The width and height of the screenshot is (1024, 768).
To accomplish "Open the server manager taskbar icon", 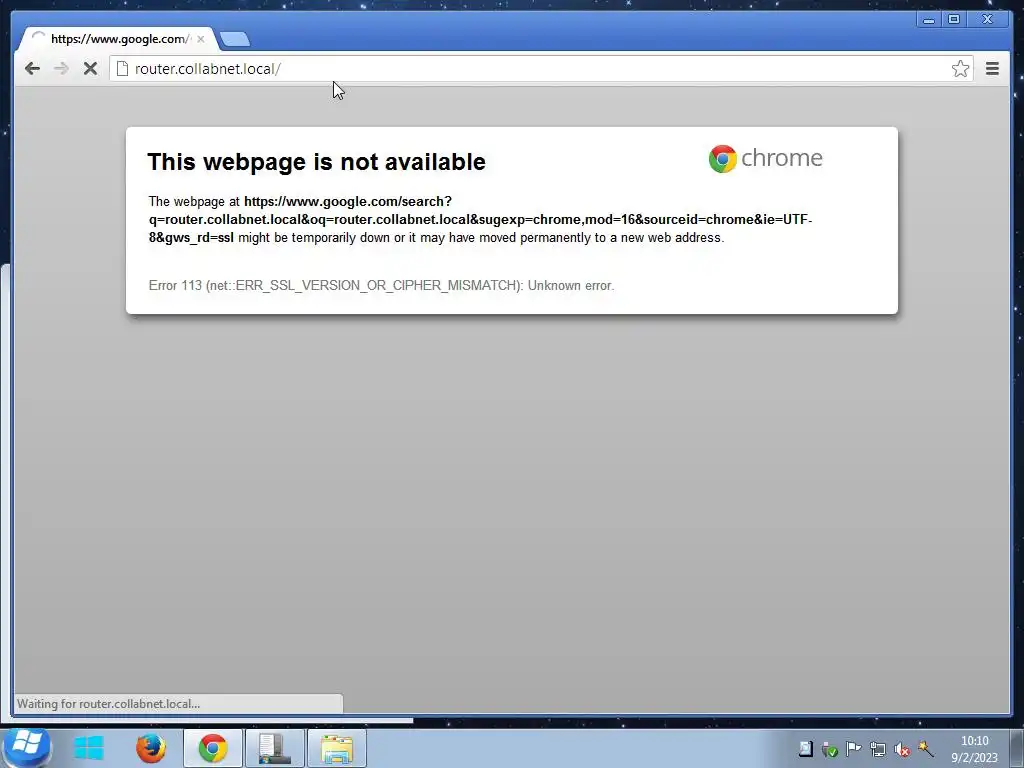I will 275,748.
